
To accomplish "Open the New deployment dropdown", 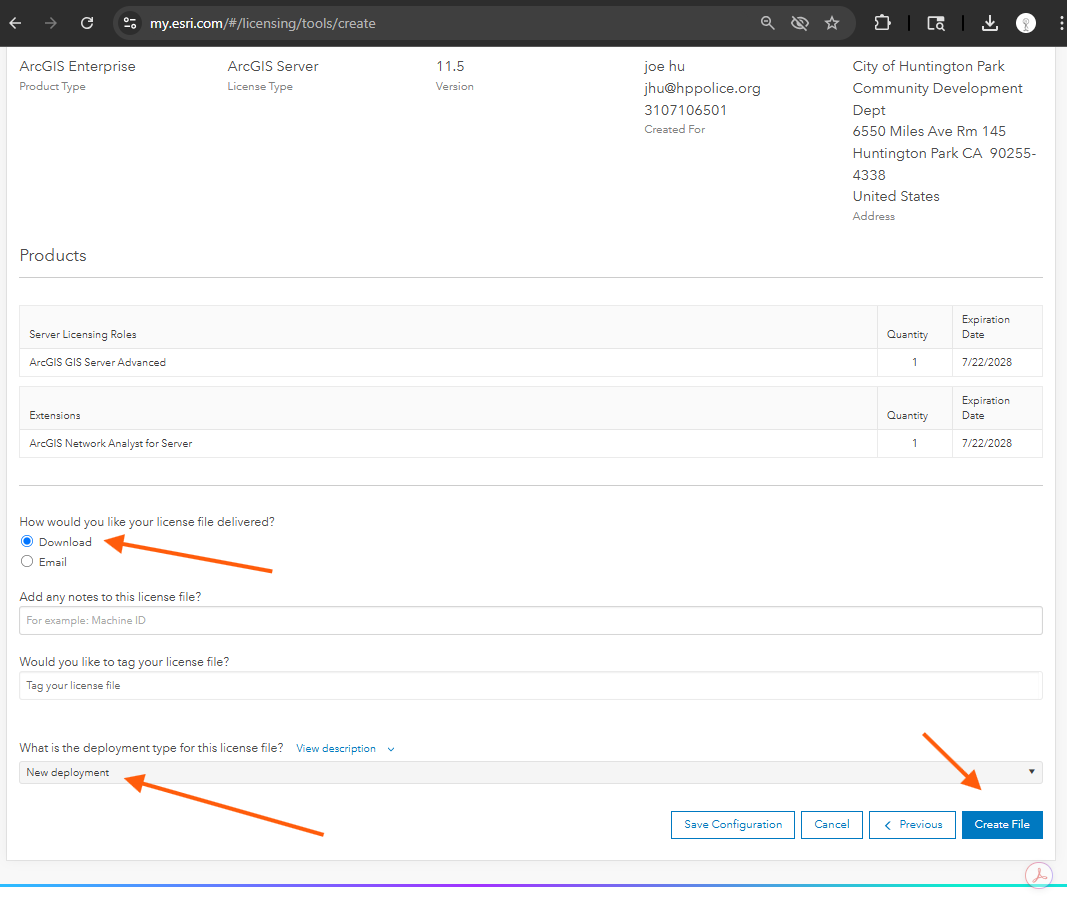I will (530, 772).
